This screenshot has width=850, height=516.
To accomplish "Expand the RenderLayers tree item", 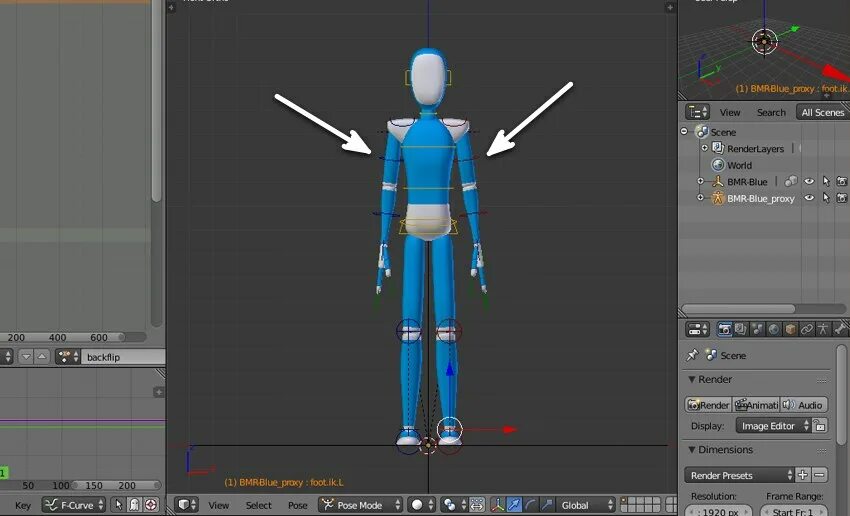I will pos(705,147).
